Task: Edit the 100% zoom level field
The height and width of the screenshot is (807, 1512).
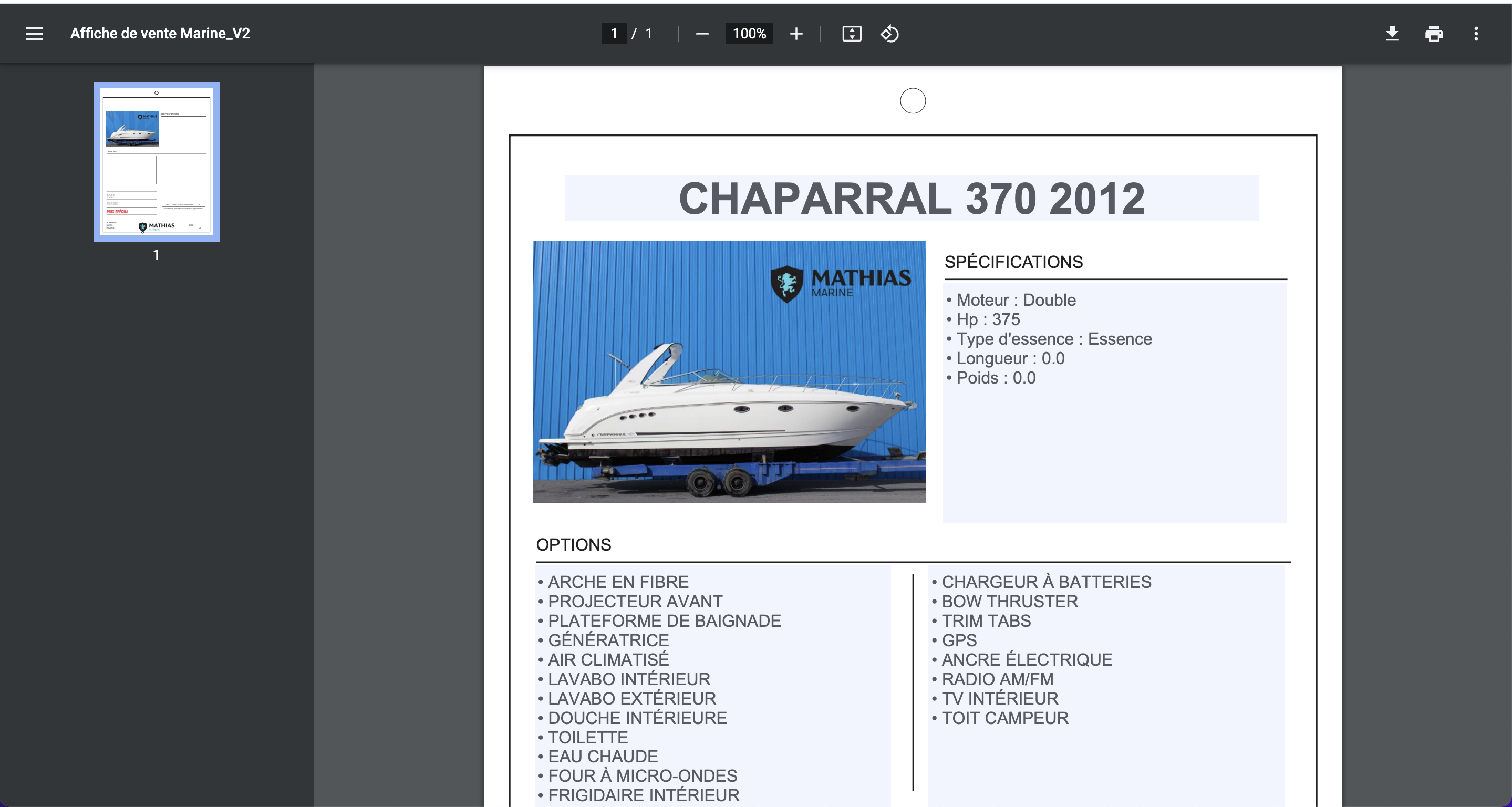Action: [x=749, y=34]
